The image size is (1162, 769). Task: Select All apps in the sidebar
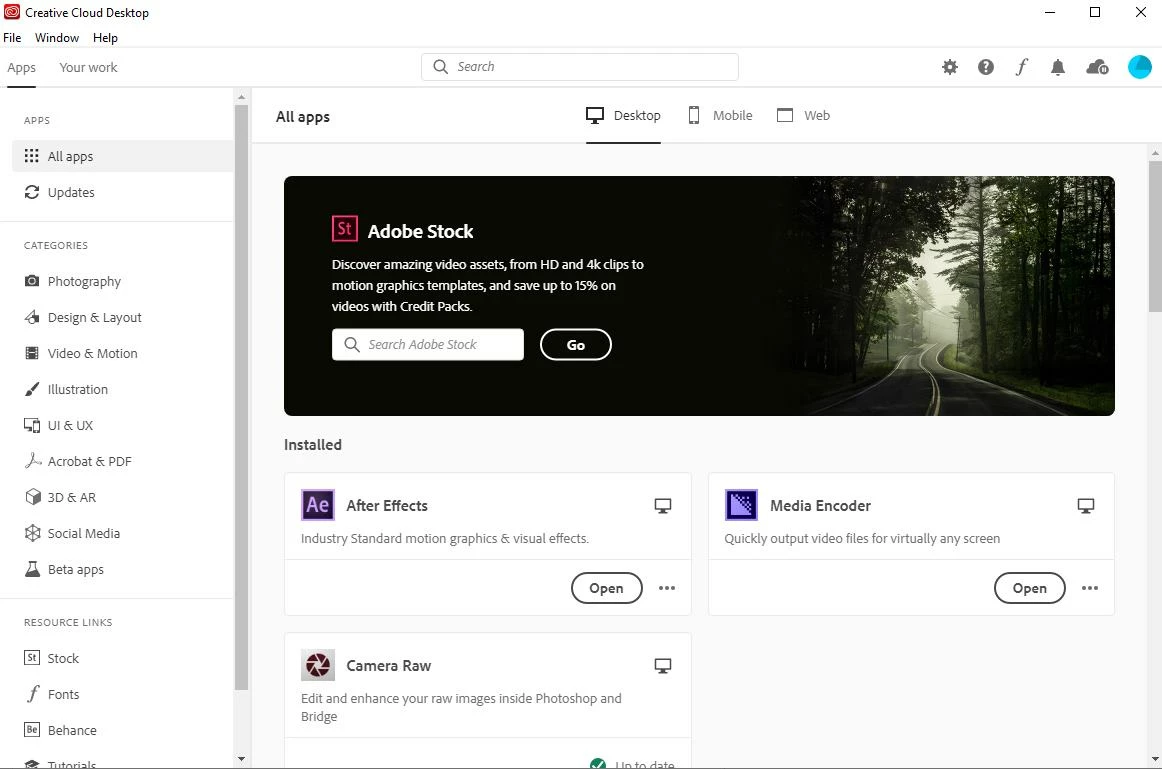(122, 156)
